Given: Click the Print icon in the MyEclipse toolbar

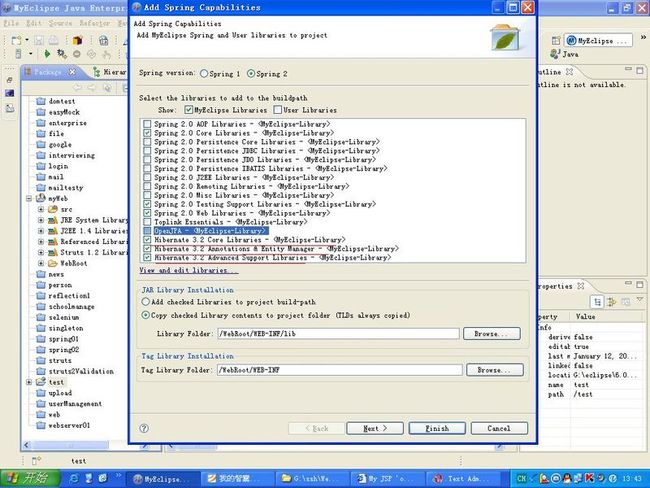Looking at the screenshot, I should pyautogui.click(x=54, y=40).
